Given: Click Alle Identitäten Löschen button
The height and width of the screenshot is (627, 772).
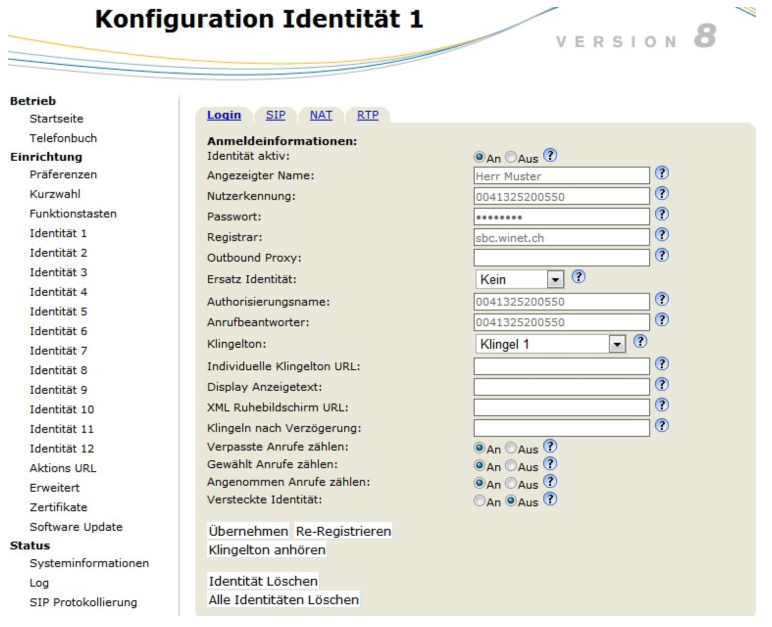Looking at the screenshot, I should 284,599.
